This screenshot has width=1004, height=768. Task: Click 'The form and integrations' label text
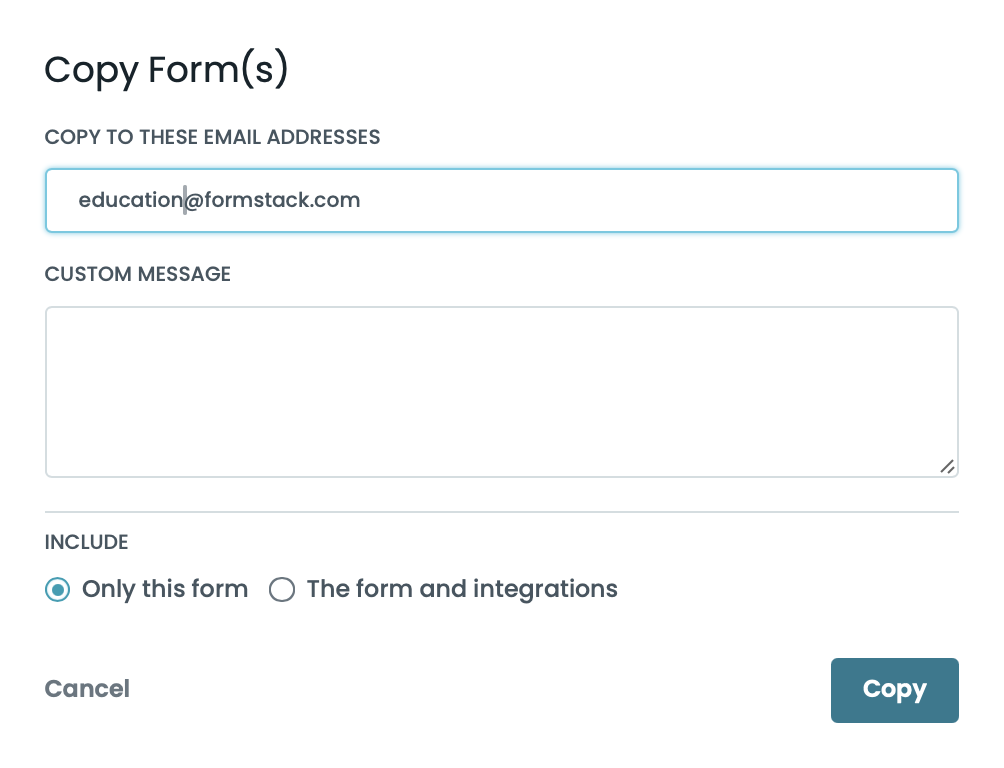462,589
